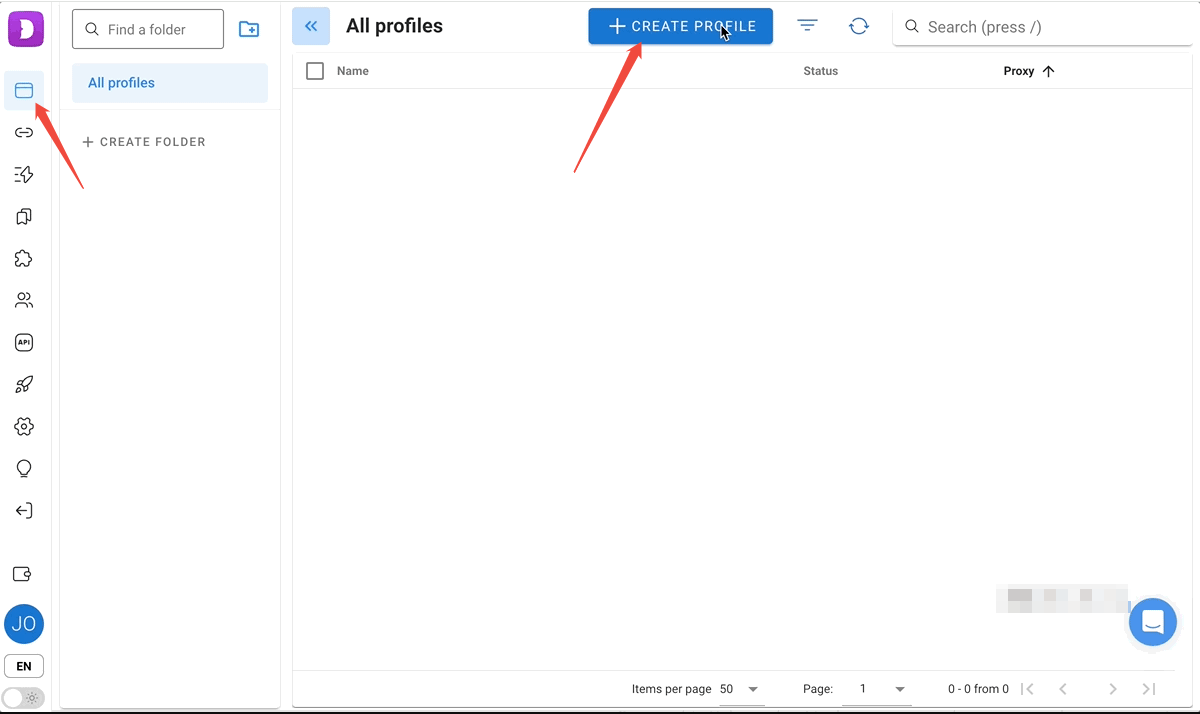The height and width of the screenshot is (714, 1200).
Task: Click the logout arrow icon
Action: tap(24, 511)
